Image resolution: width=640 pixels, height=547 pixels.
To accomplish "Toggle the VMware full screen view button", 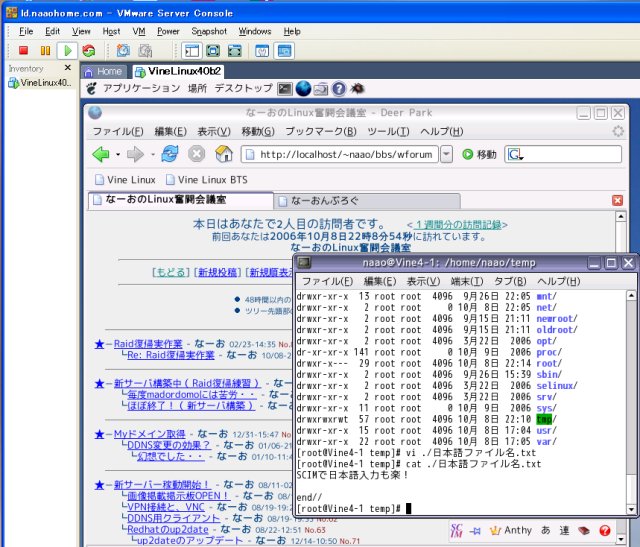I will point(215,51).
